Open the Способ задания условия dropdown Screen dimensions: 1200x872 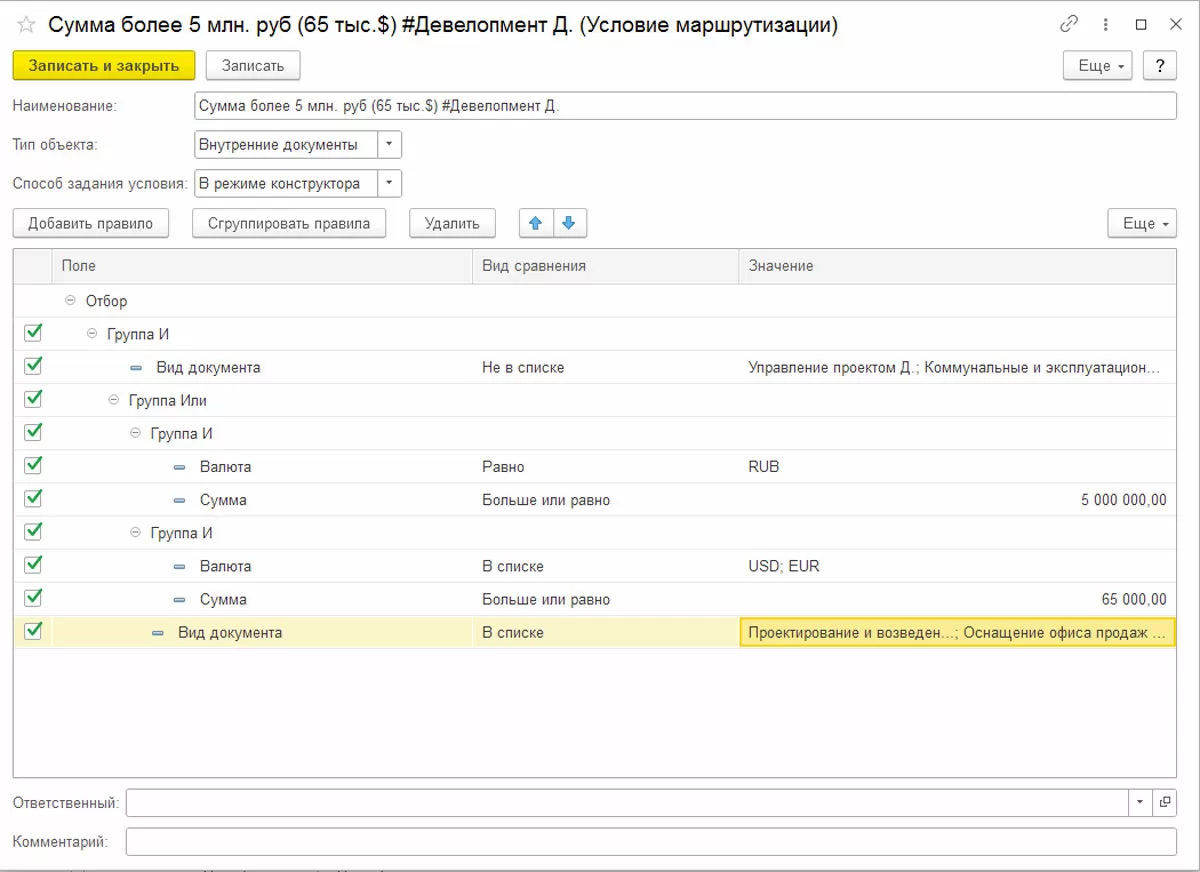389,183
